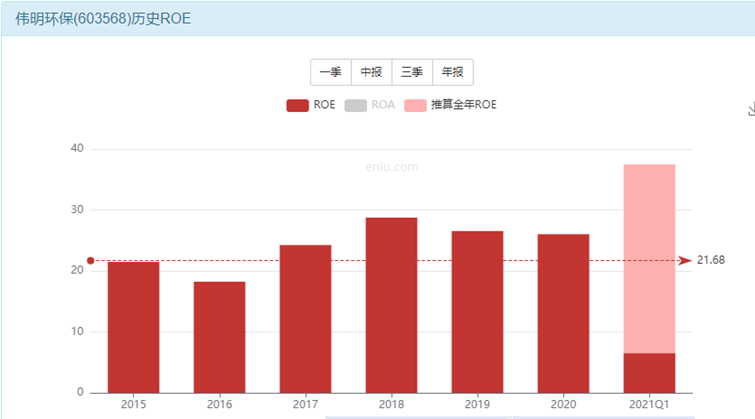
Task: Click the 2017 ROE bar
Action: click(x=305, y=319)
